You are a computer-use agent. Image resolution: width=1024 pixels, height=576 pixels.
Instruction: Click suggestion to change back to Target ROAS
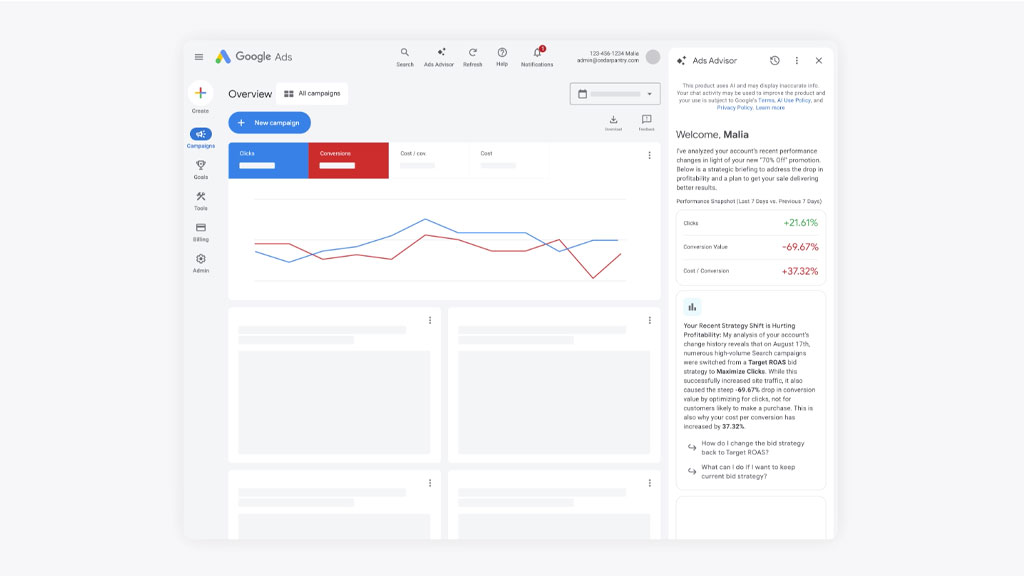752,447
